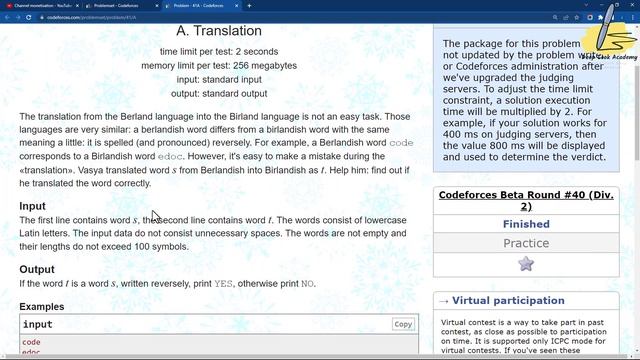
Task: Copy the example input with Copy button
Action: [403, 324]
